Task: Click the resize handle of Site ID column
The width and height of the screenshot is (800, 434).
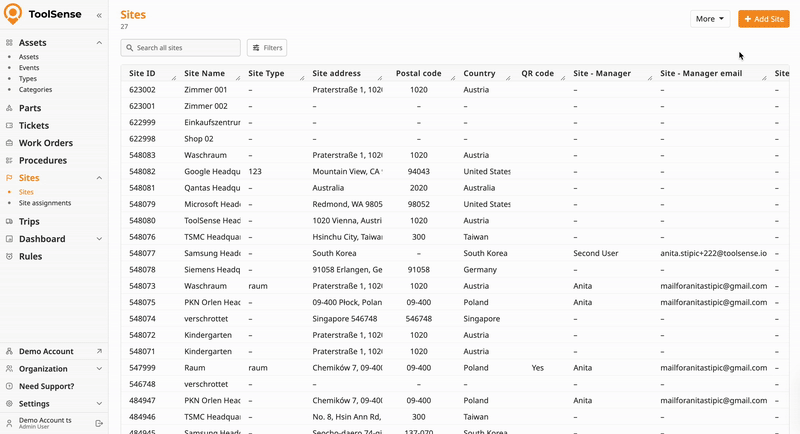Action: 174,78
